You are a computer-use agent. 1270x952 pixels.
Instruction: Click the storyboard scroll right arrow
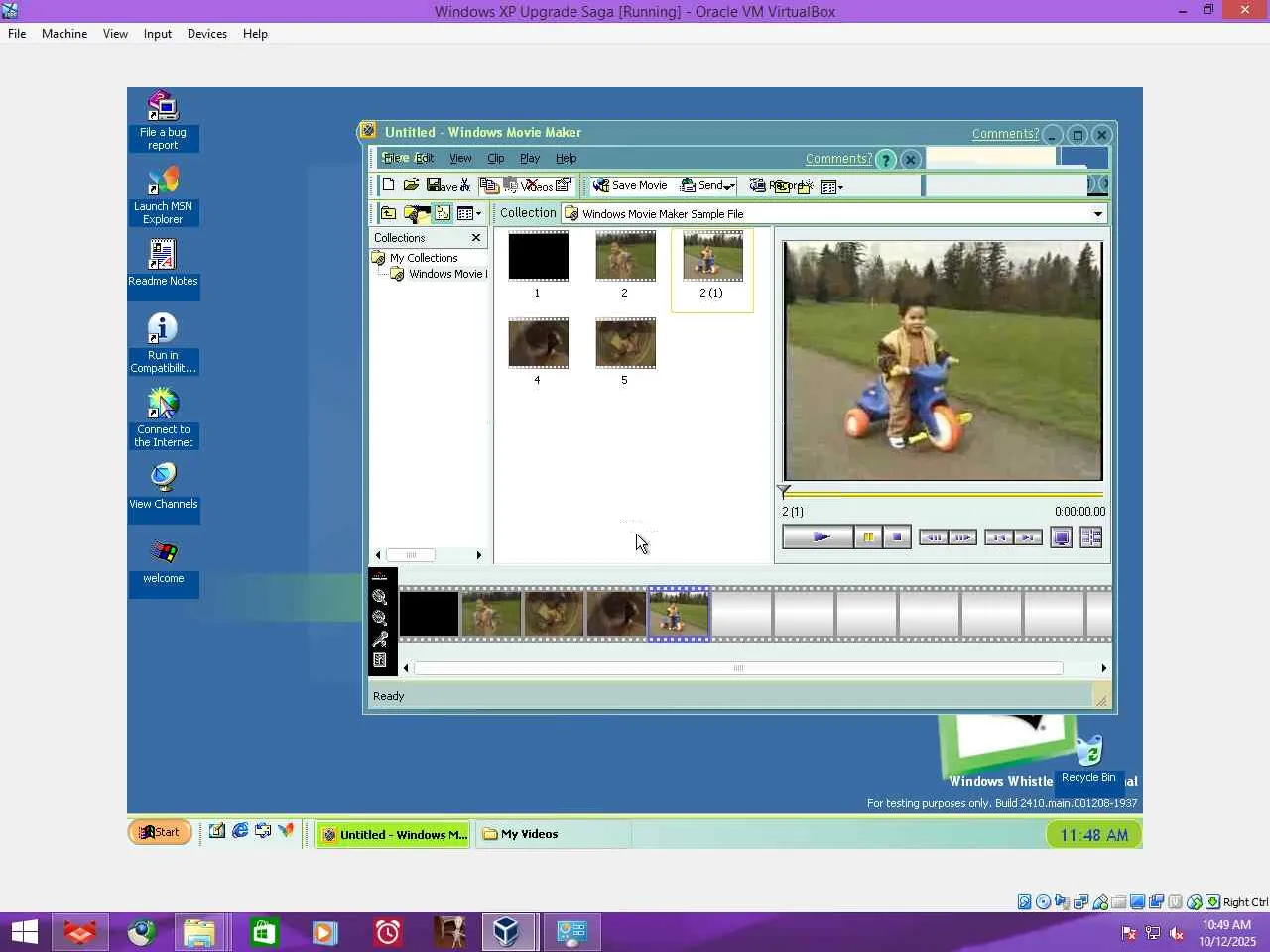click(1103, 668)
